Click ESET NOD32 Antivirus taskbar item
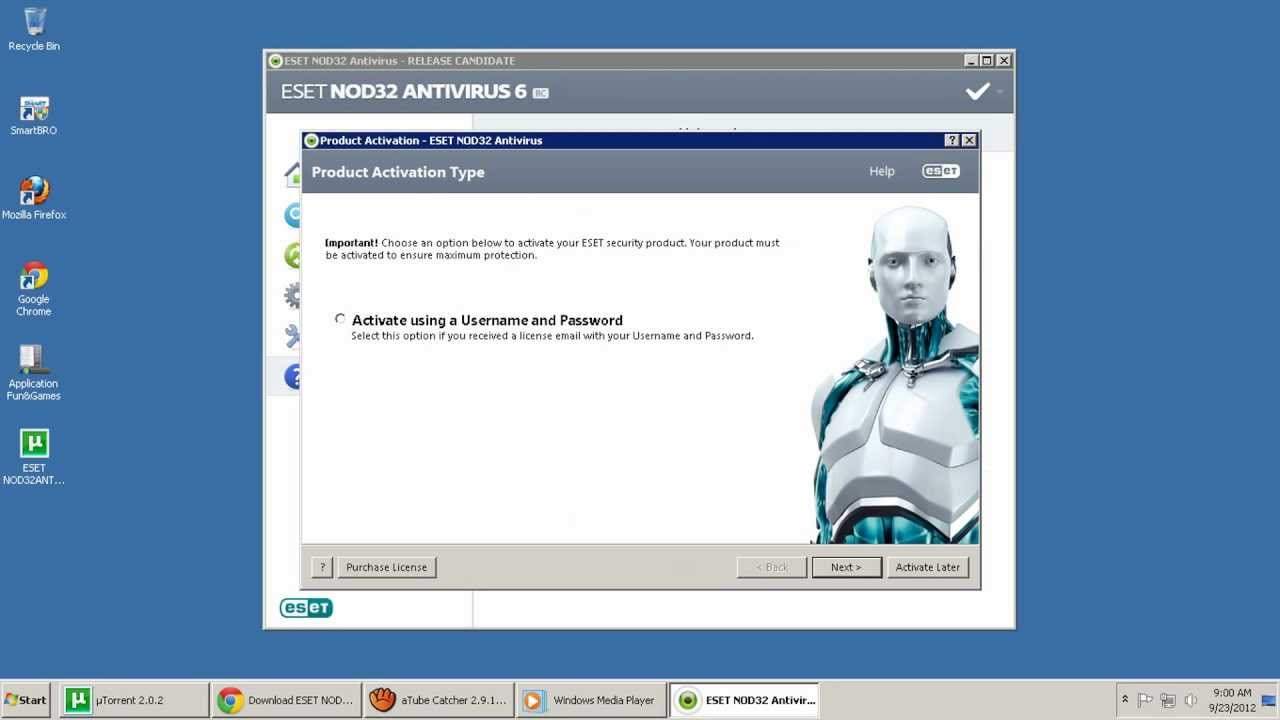This screenshot has width=1280, height=720. click(745, 700)
